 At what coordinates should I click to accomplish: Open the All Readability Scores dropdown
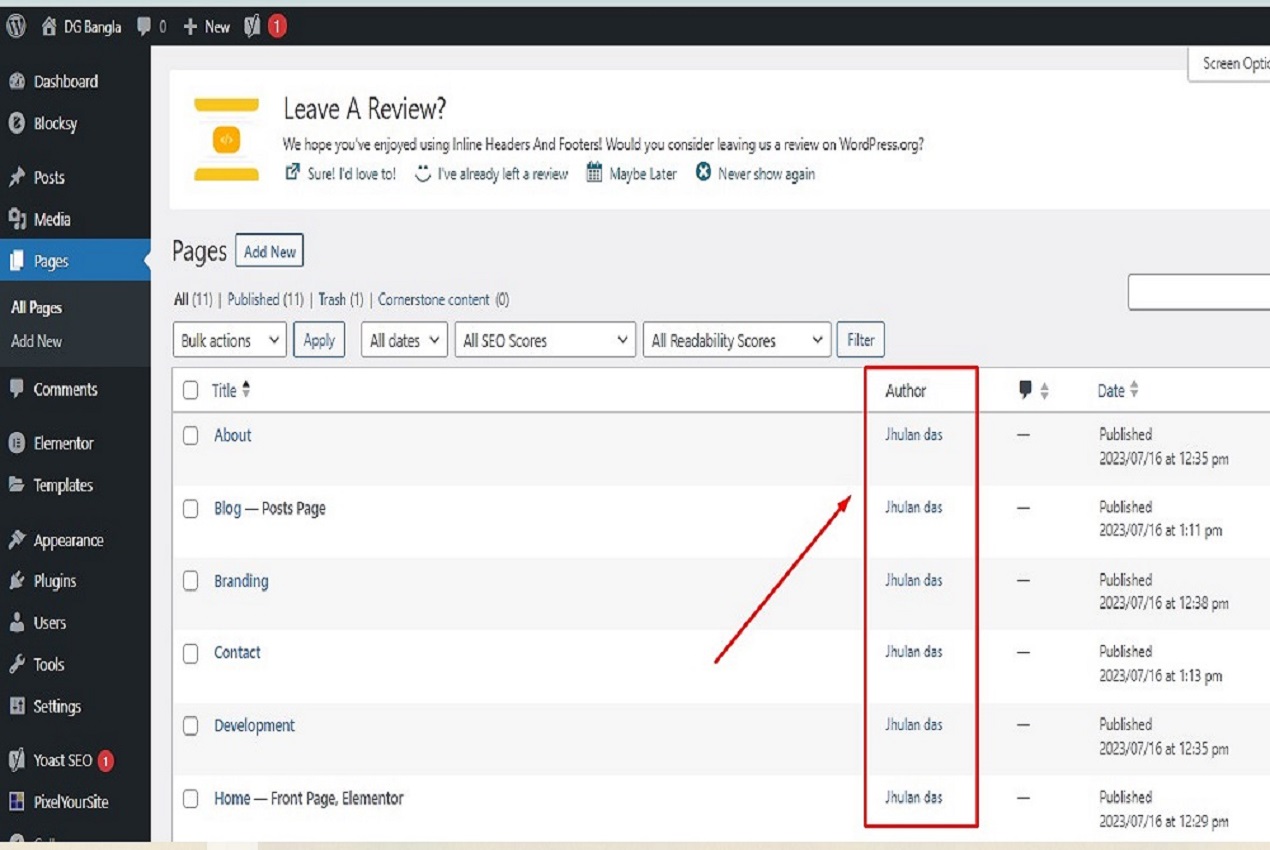click(x=737, y=340)
